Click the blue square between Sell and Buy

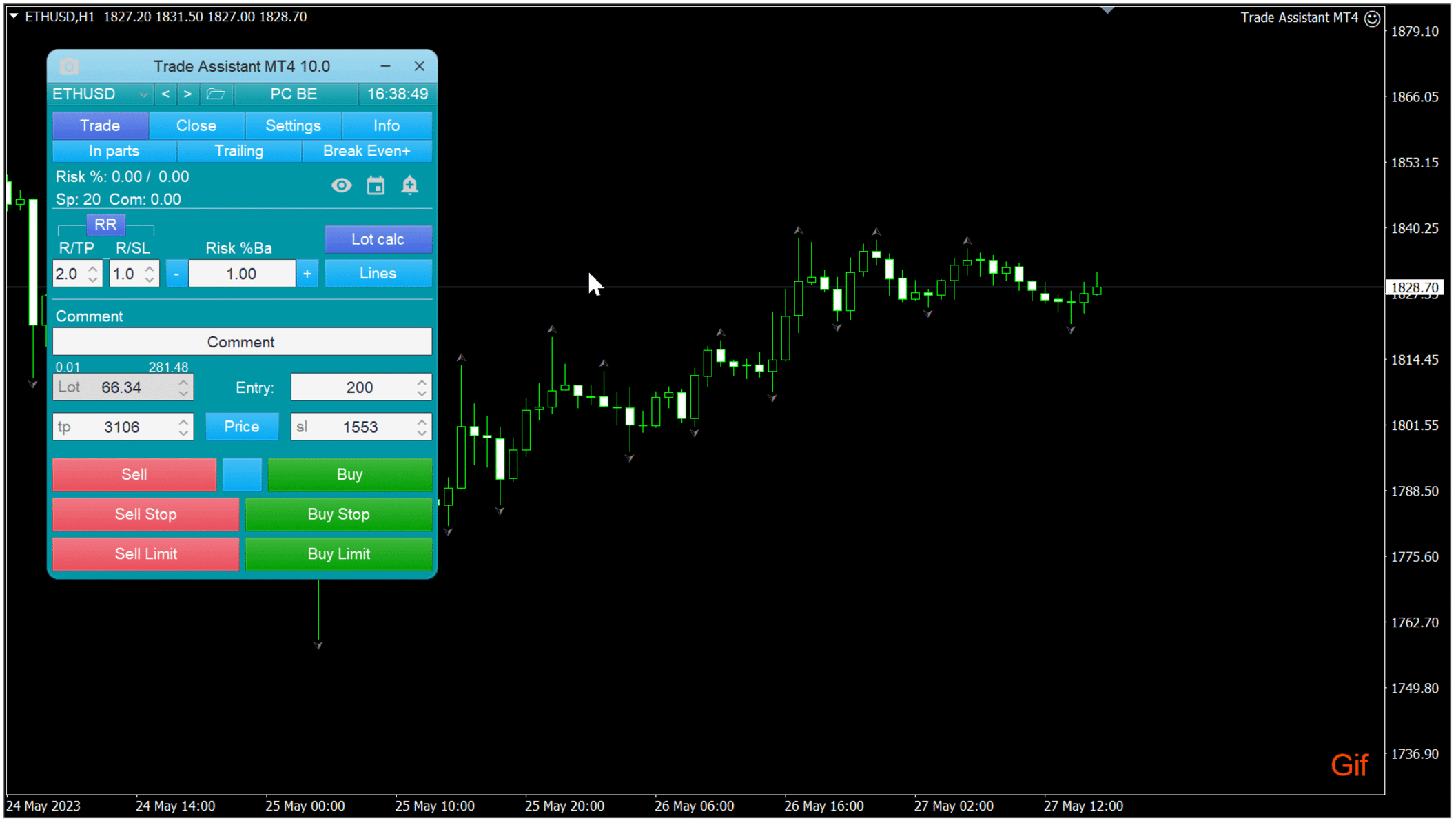point(242,474)
